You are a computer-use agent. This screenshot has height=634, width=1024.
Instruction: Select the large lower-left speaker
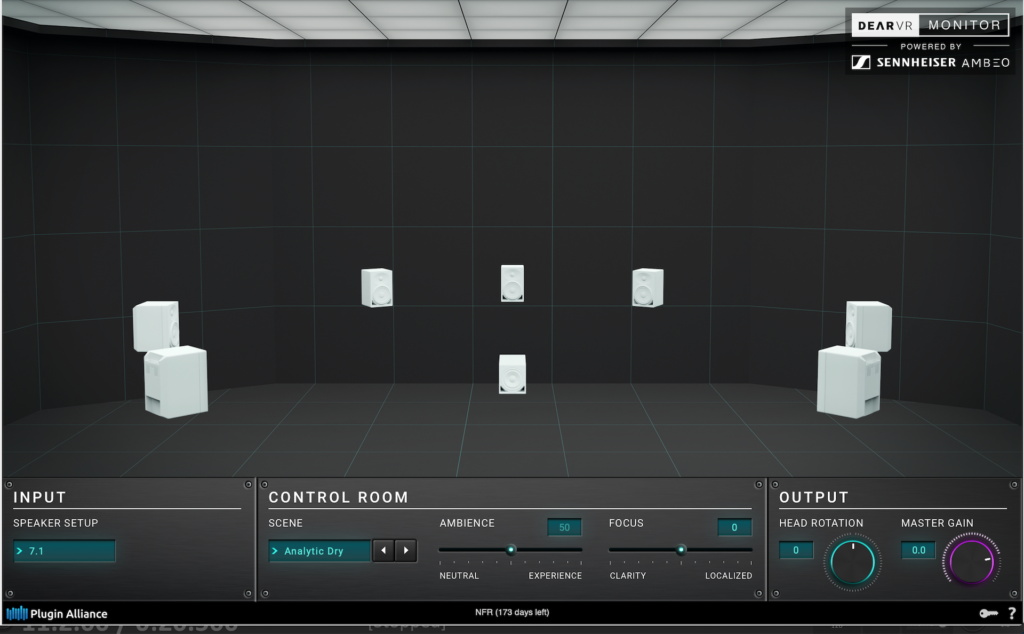point(176,381)
